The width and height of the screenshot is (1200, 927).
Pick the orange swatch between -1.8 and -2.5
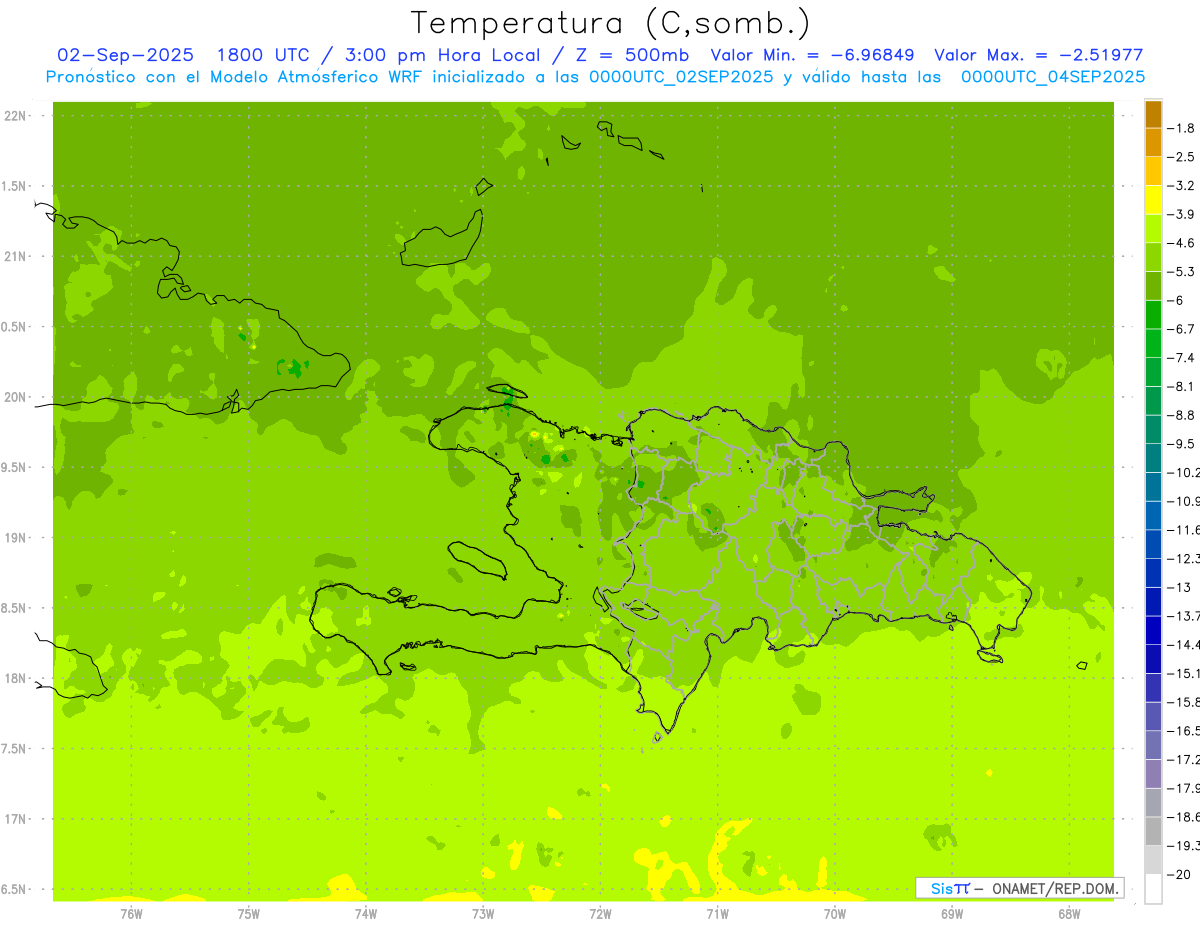pos(1153,143)
